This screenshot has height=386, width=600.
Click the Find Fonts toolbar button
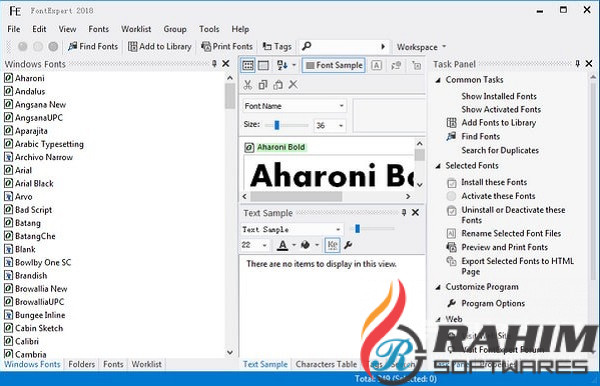point(93,47)
